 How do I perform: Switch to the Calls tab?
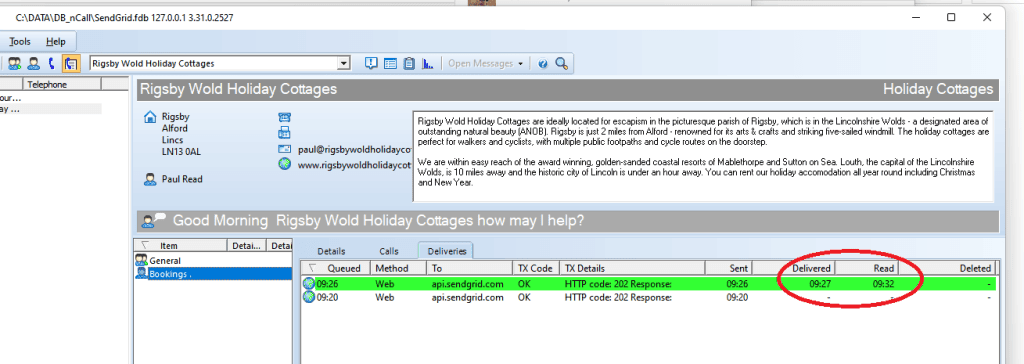[x=389, y=251]
